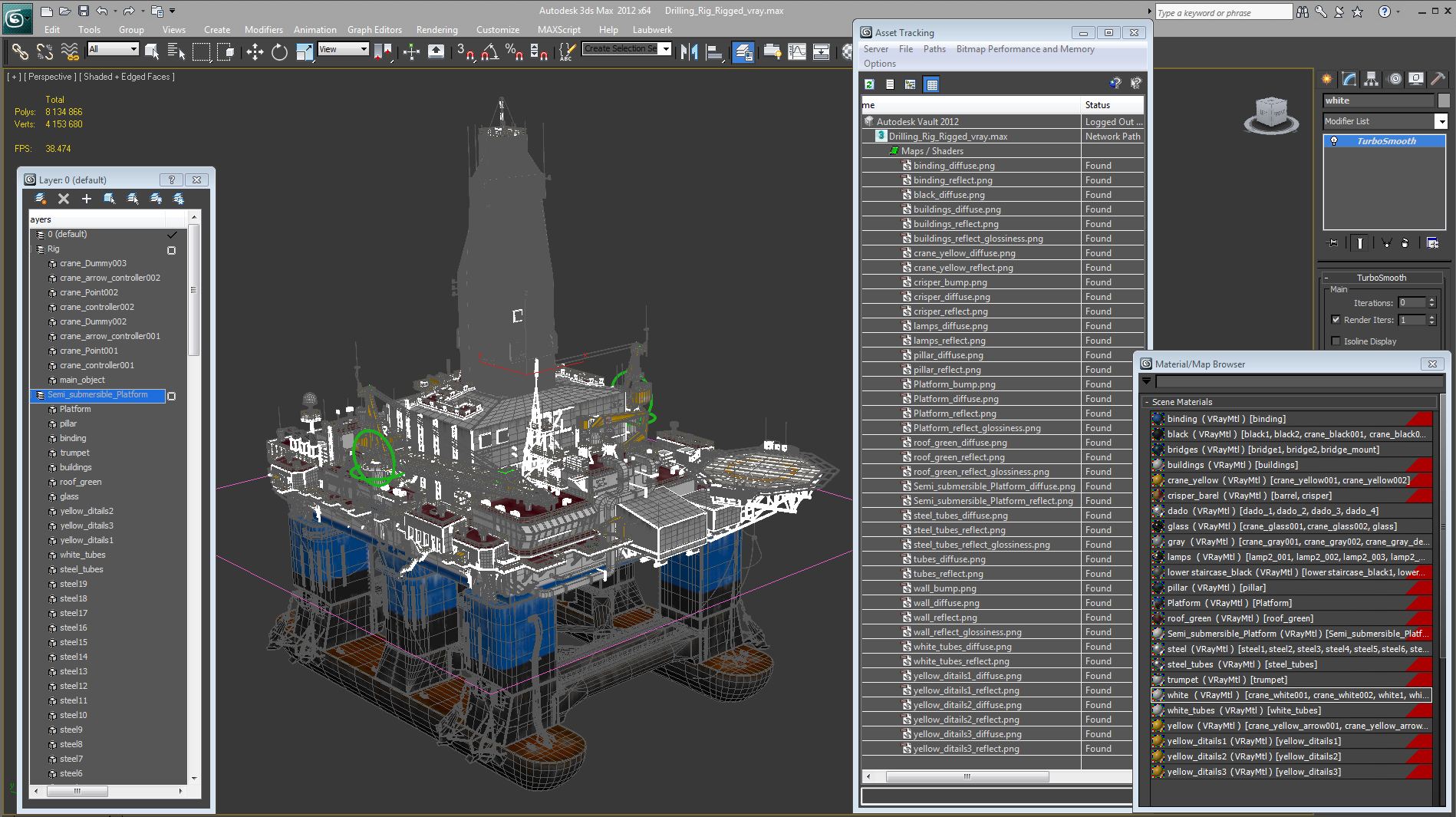Open the Modifiers menu

pos(263,30)
